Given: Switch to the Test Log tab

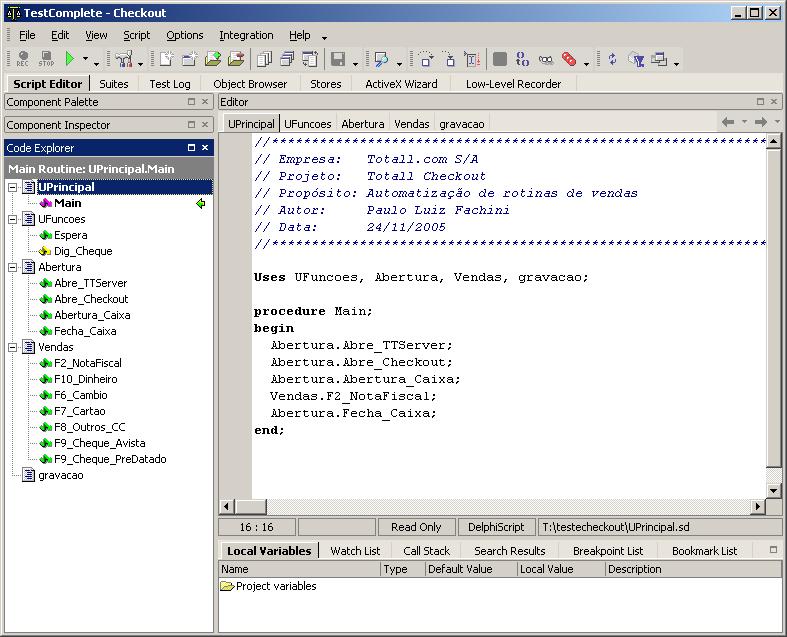Looking at the screenshot, I should point(170,84).
